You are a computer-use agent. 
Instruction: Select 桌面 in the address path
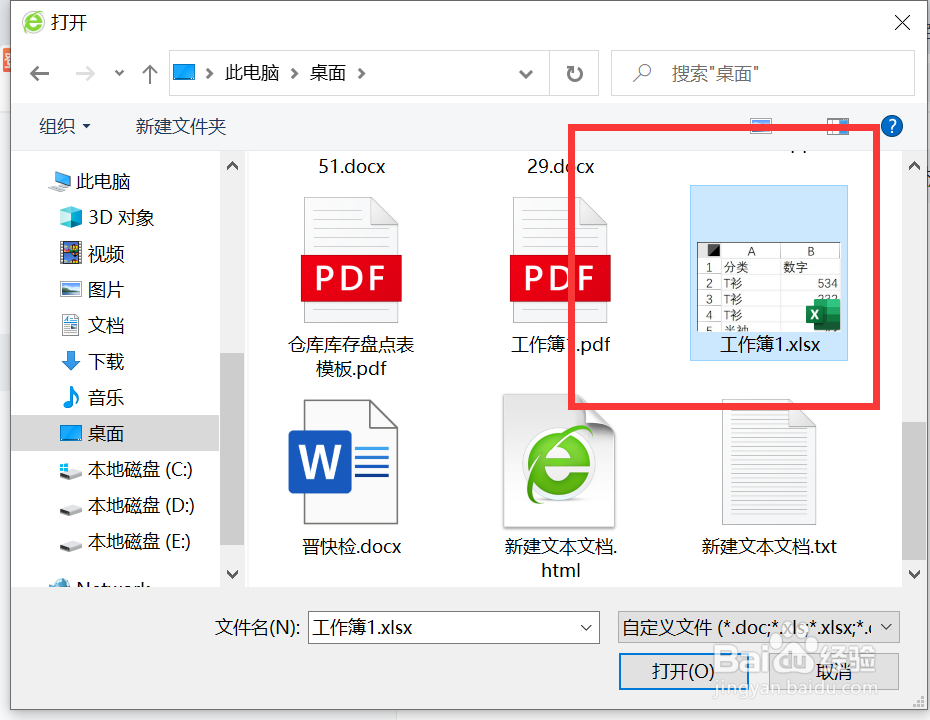tap(327, 73)
